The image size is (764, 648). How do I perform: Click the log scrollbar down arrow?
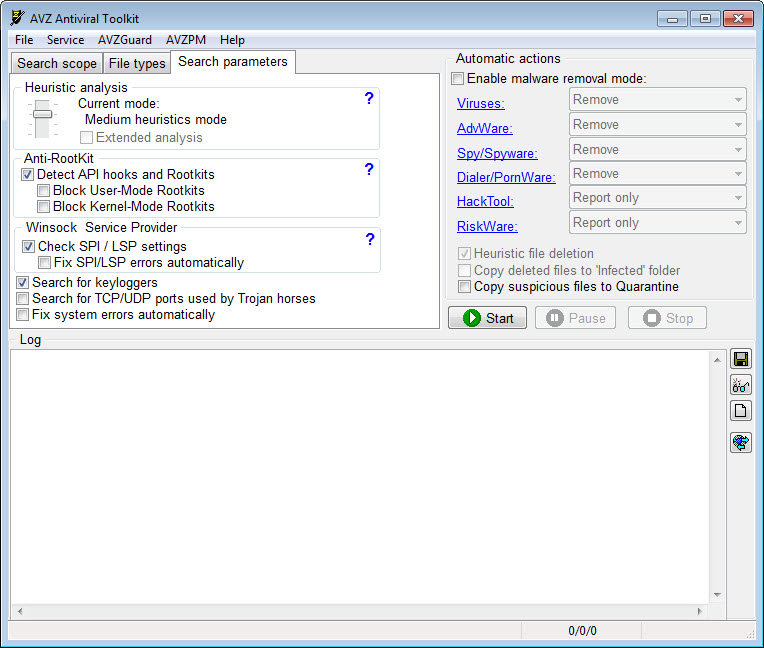717,594
